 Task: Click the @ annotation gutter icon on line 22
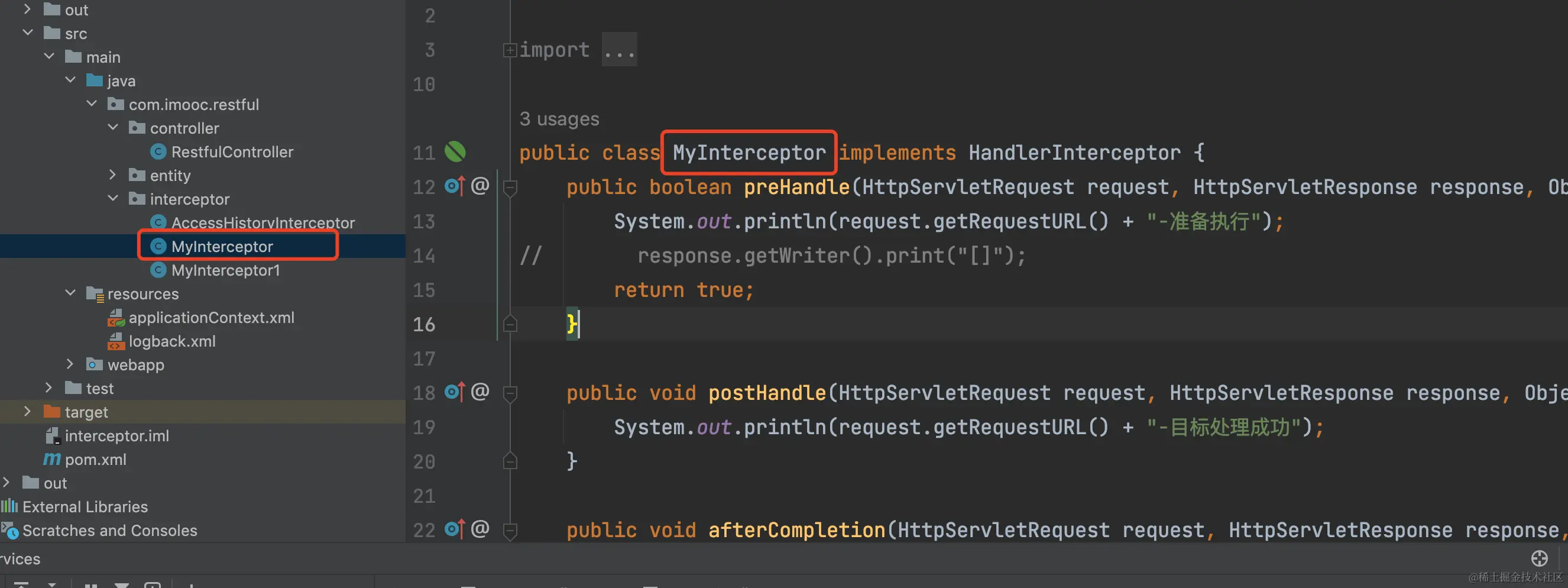click(x=480, y=528)
